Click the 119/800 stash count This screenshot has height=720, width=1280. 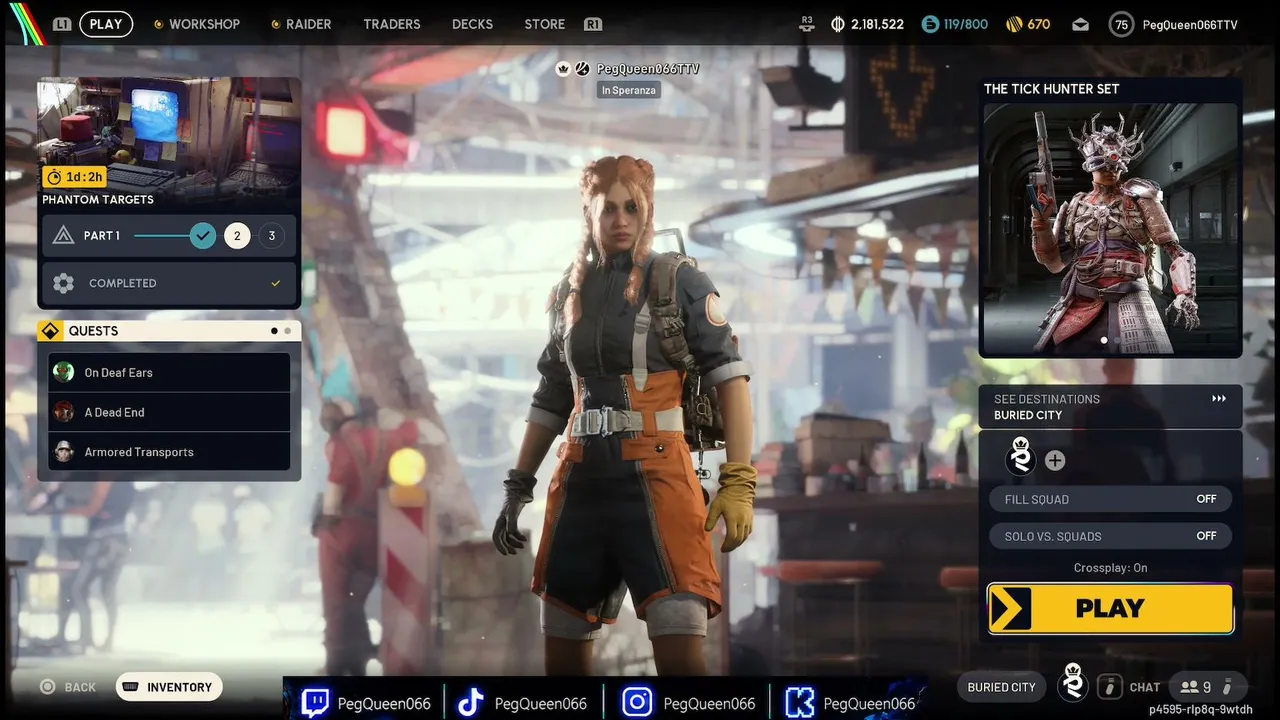coord(966,24)
